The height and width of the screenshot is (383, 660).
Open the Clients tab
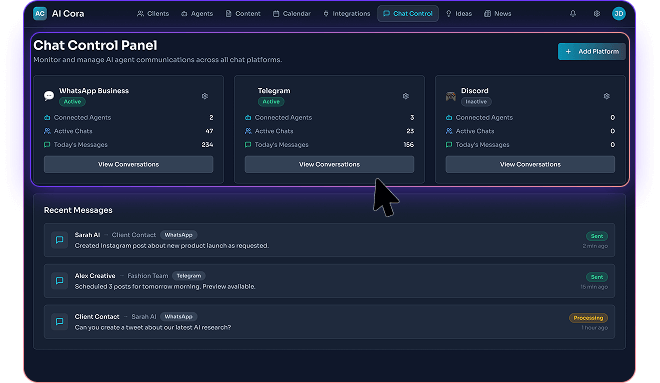[x=153, y=13]
